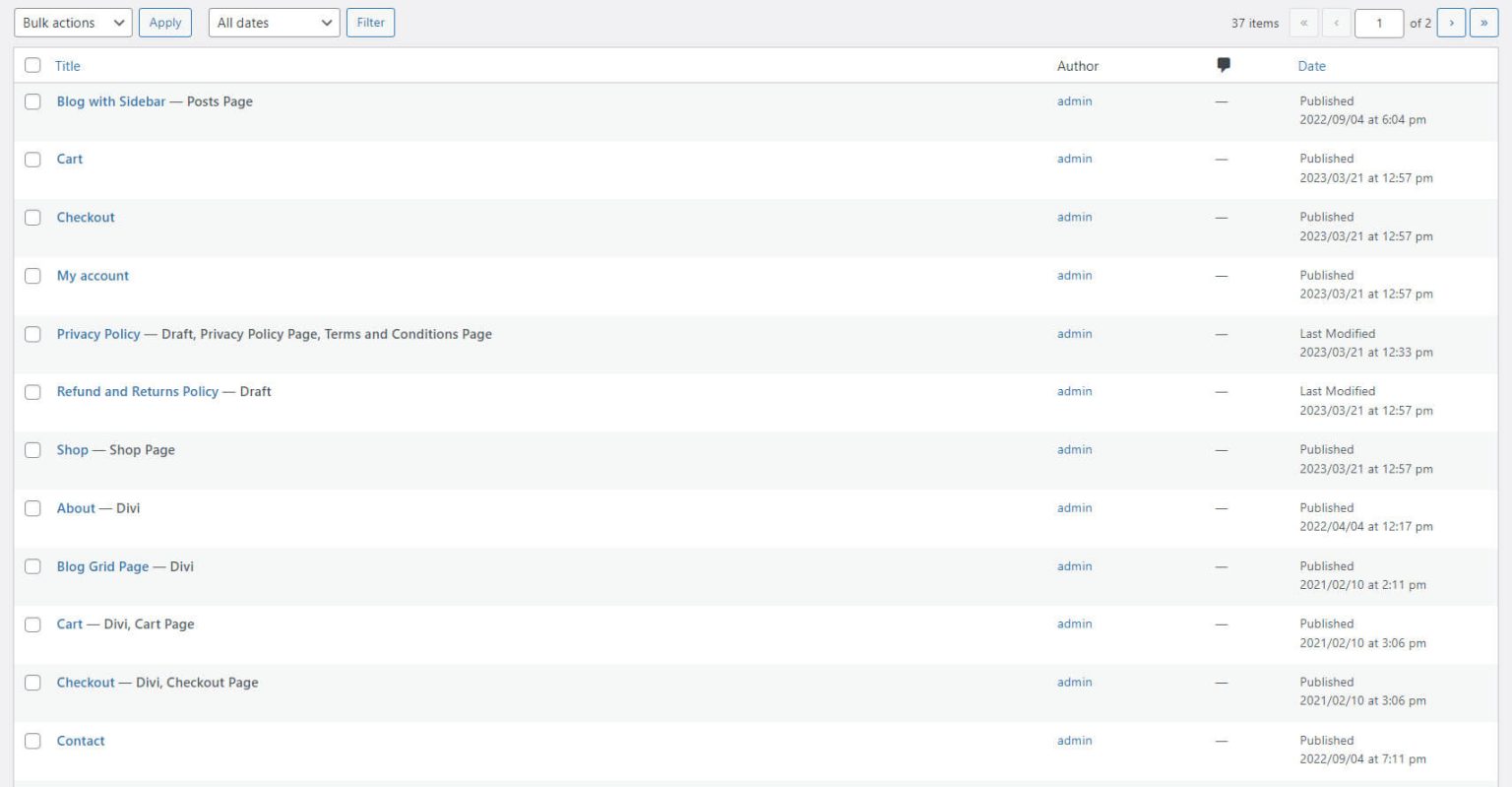Check the select-all checkbox in header
This screenshot has height=787, width=1512.
click(x=32, y=64)
